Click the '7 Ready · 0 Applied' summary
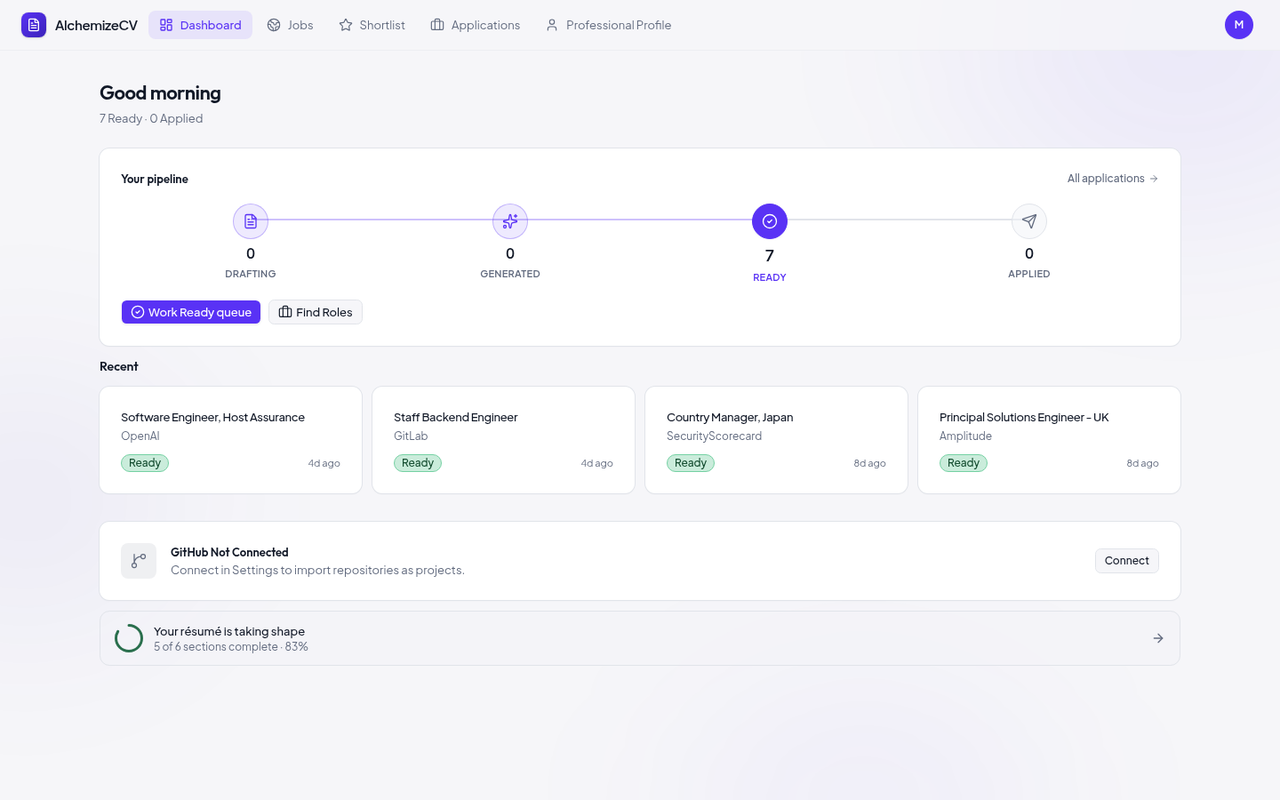1280x800 pixels. (151, 118)
